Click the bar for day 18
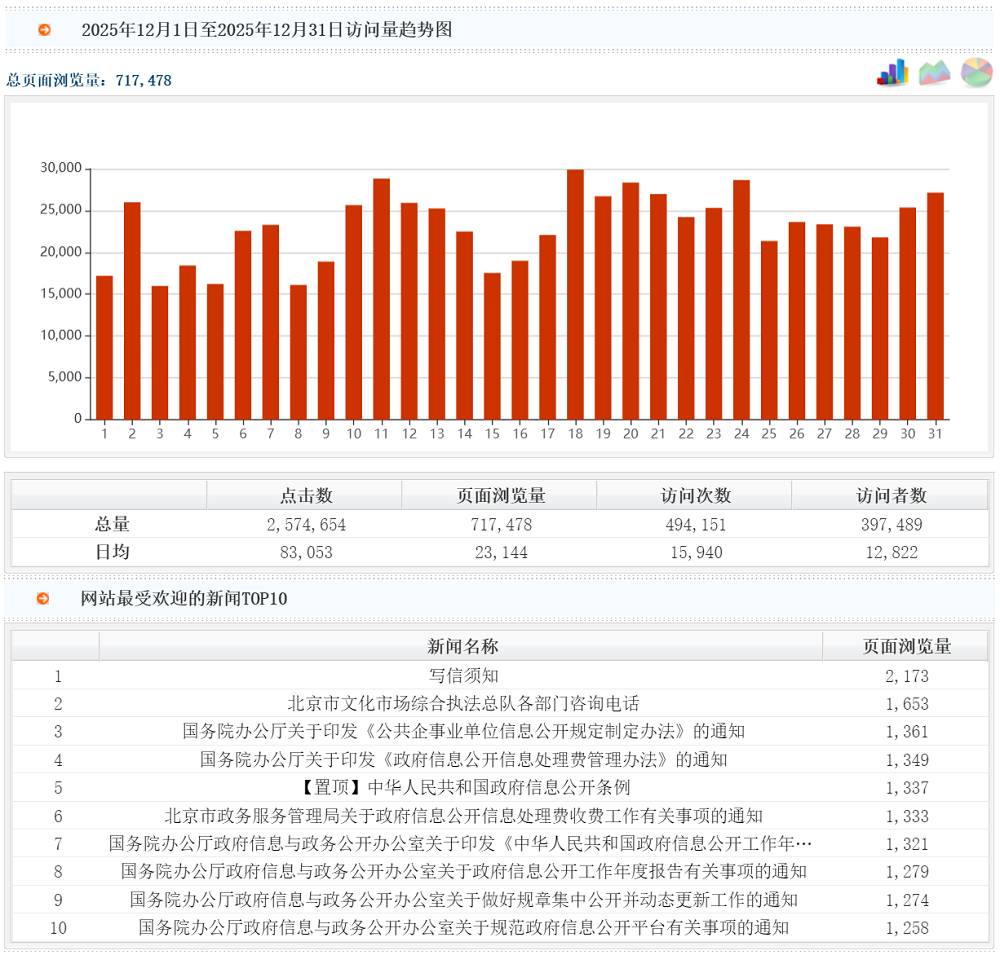Viewport: 1000px width, 955px height. coord(575,294)
